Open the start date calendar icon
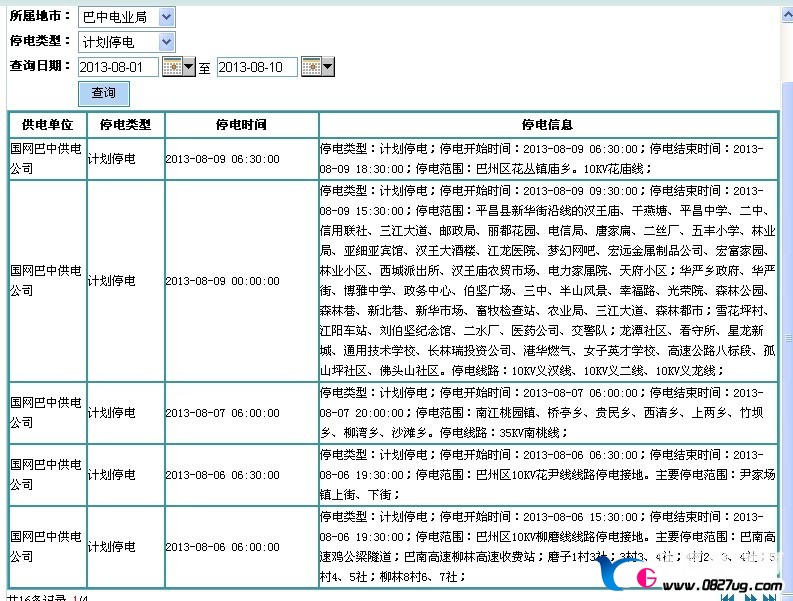The width and height of the screenshot is (793, 601). (171, 68)
